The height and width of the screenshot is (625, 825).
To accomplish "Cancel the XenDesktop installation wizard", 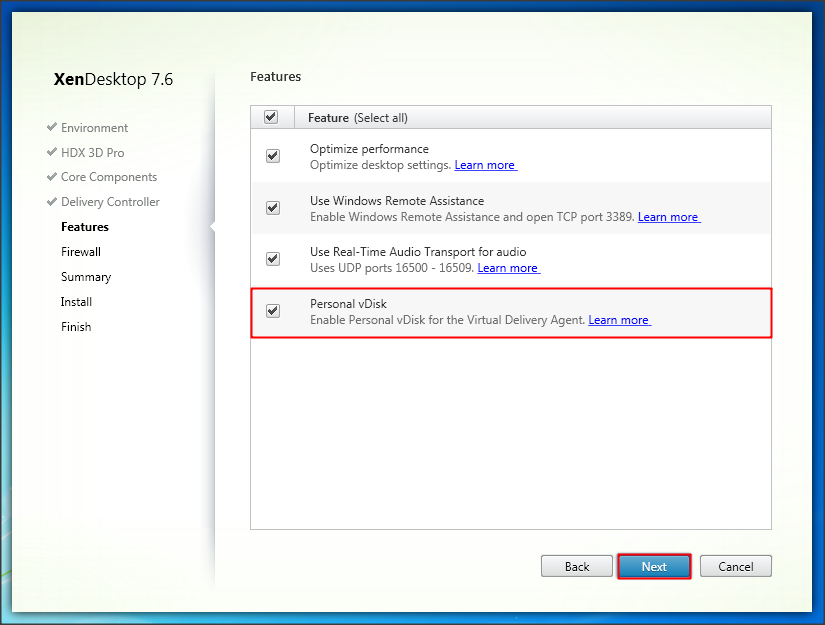I will click(x=735, y=567).
